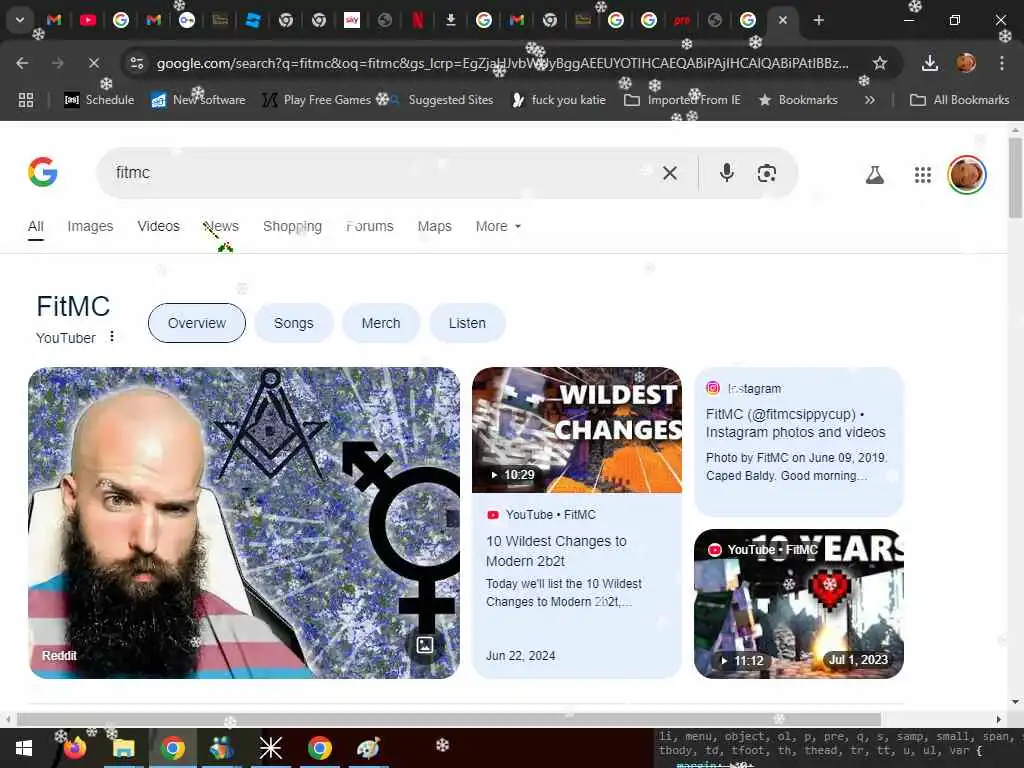The image size is (1024, 768).
Task: Select the Listen chip
Action: (467, 323)
